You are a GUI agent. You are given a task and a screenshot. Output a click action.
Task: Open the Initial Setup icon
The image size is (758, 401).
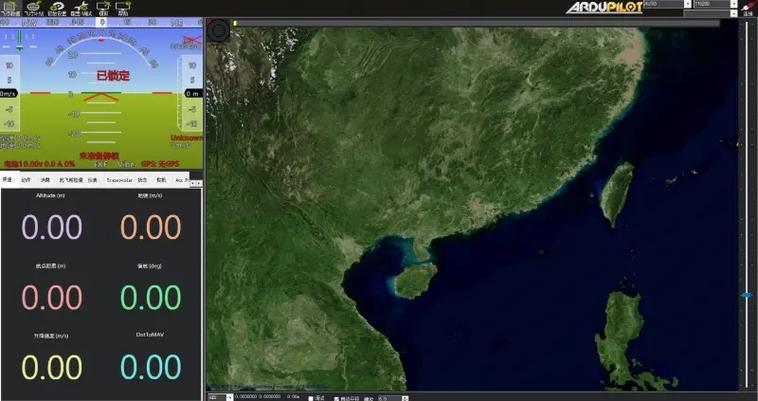[x=59, y=8]
